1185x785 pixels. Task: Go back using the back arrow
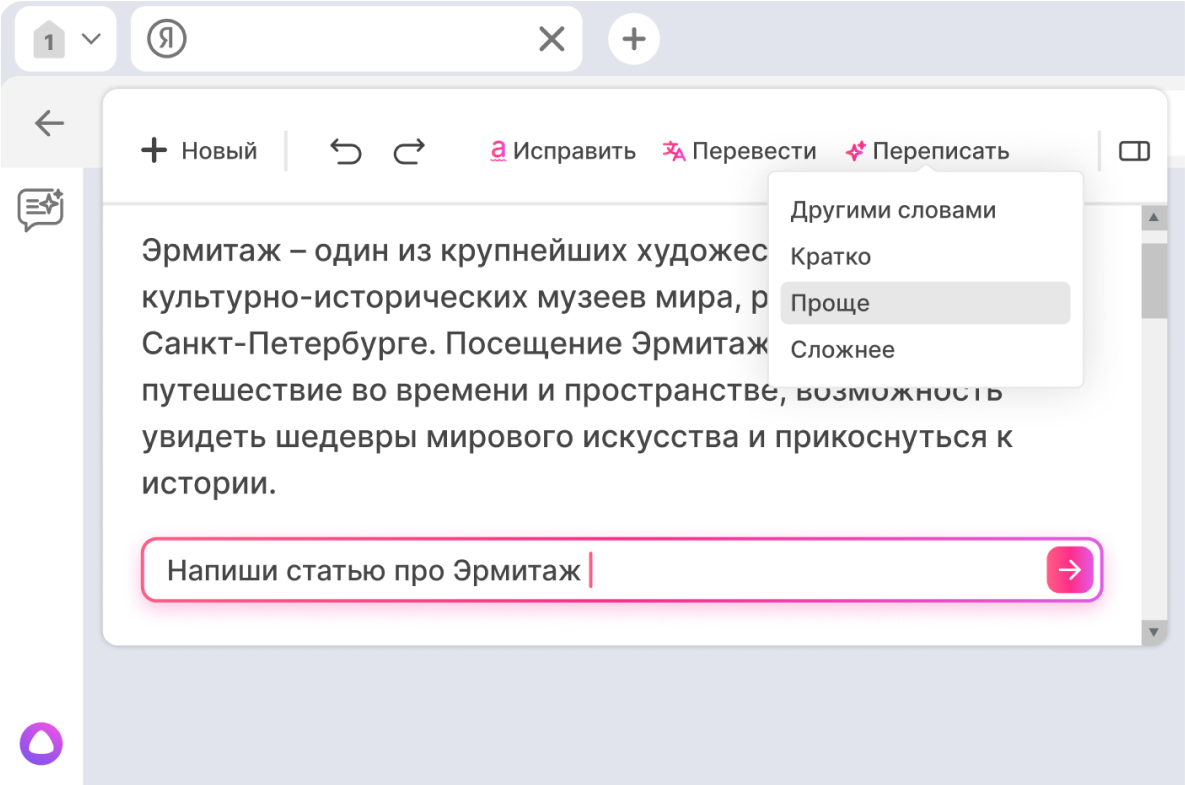tap(48, 123)
